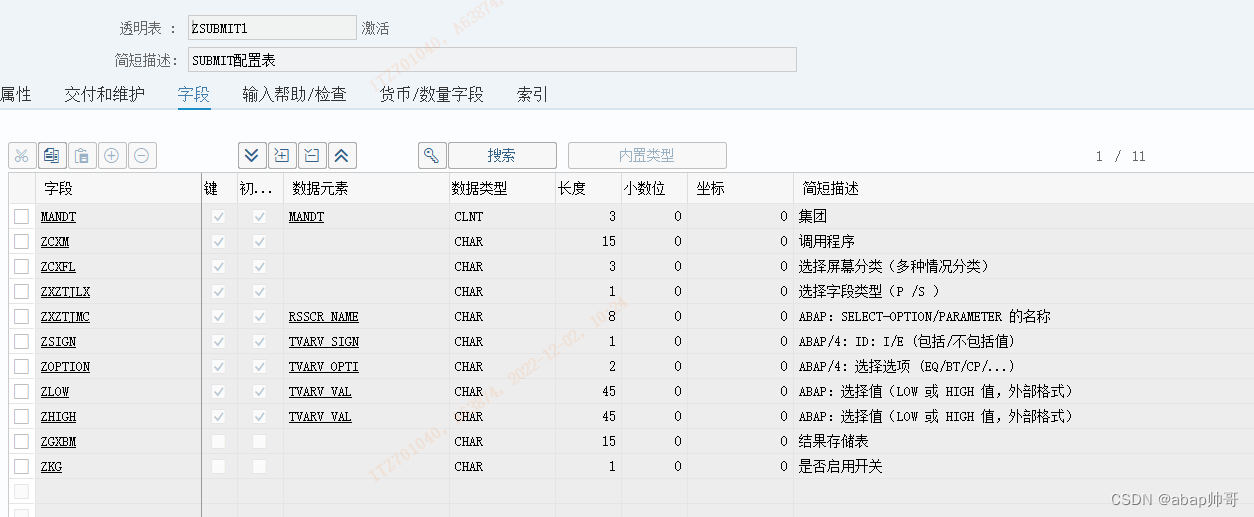Click field name ZGXBM
Screen dimensions: 1254x517
58,441
